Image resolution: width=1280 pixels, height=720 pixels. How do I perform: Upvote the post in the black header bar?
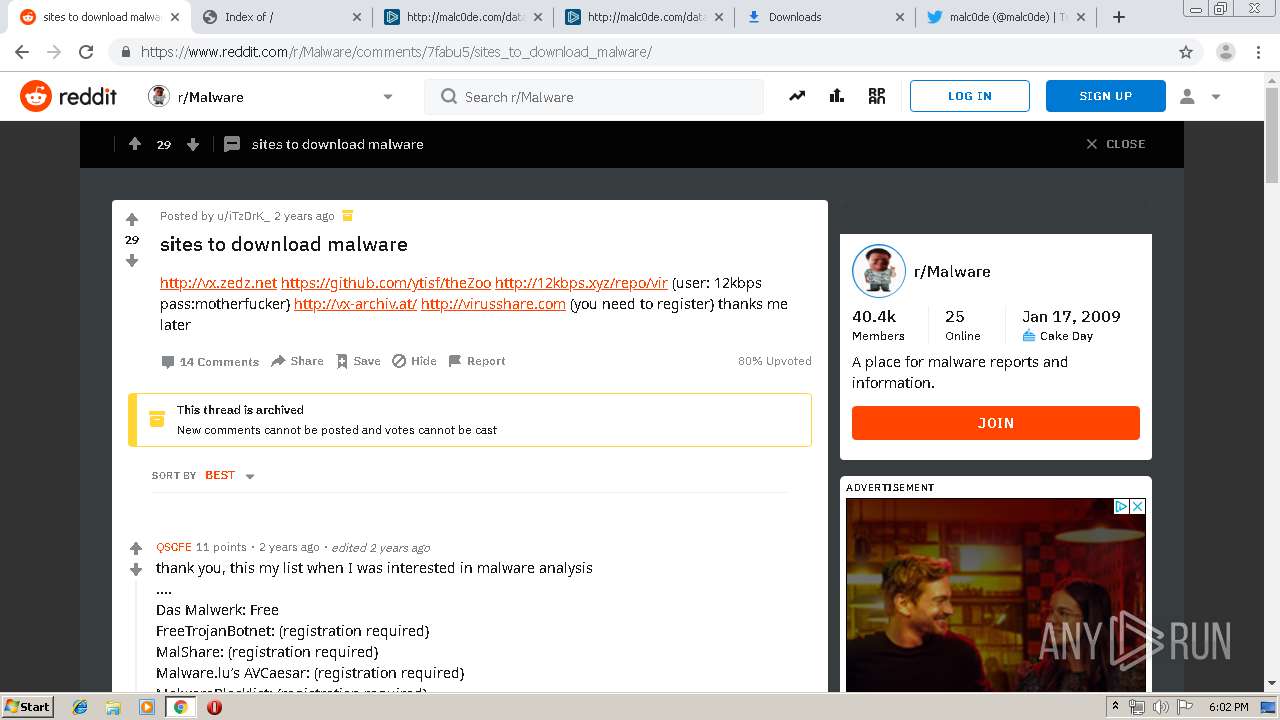135,144
